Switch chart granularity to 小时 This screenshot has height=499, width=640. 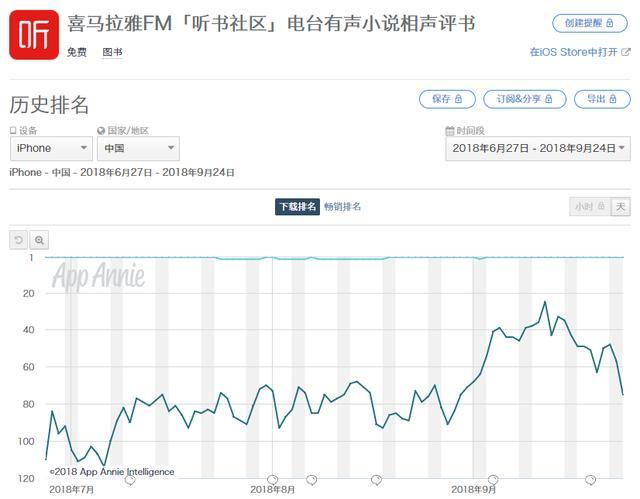point(589,206)
